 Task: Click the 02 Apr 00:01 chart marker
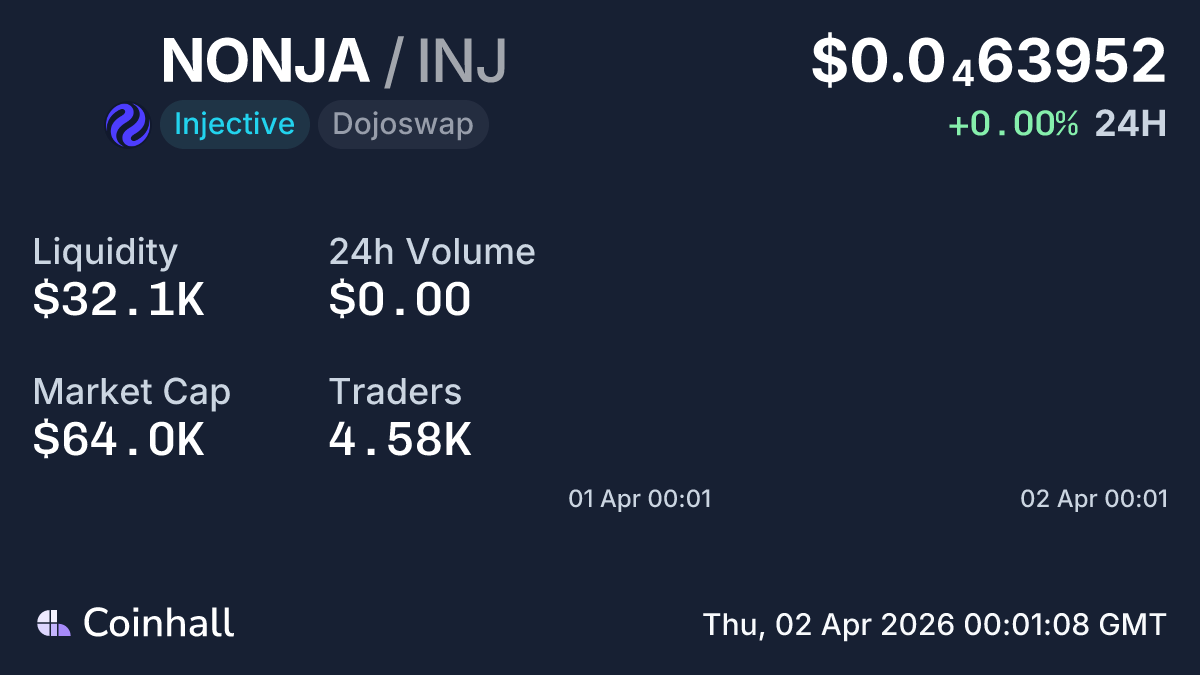(x=1094, y=498)
